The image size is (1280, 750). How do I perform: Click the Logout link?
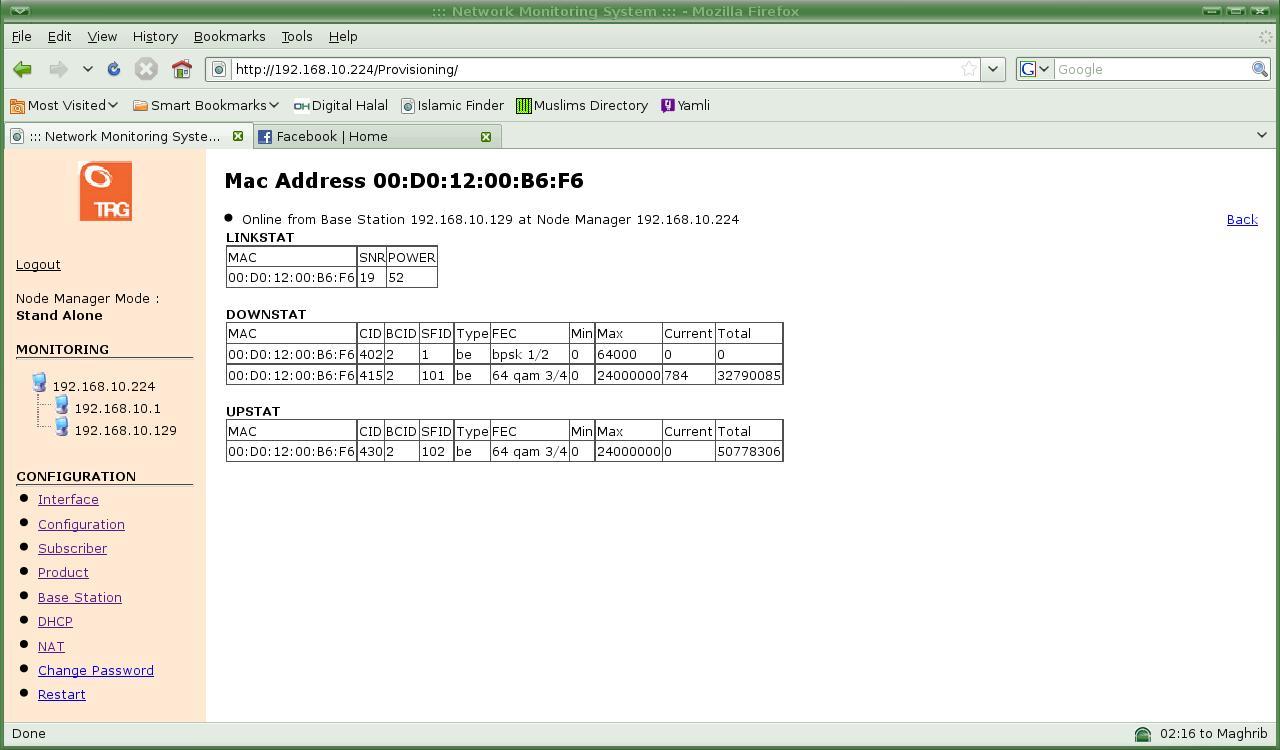click(38, 265)
